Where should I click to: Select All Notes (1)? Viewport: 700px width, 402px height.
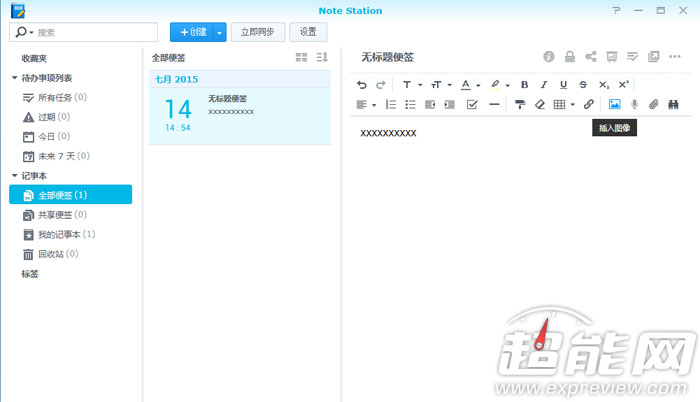point(71,195)
